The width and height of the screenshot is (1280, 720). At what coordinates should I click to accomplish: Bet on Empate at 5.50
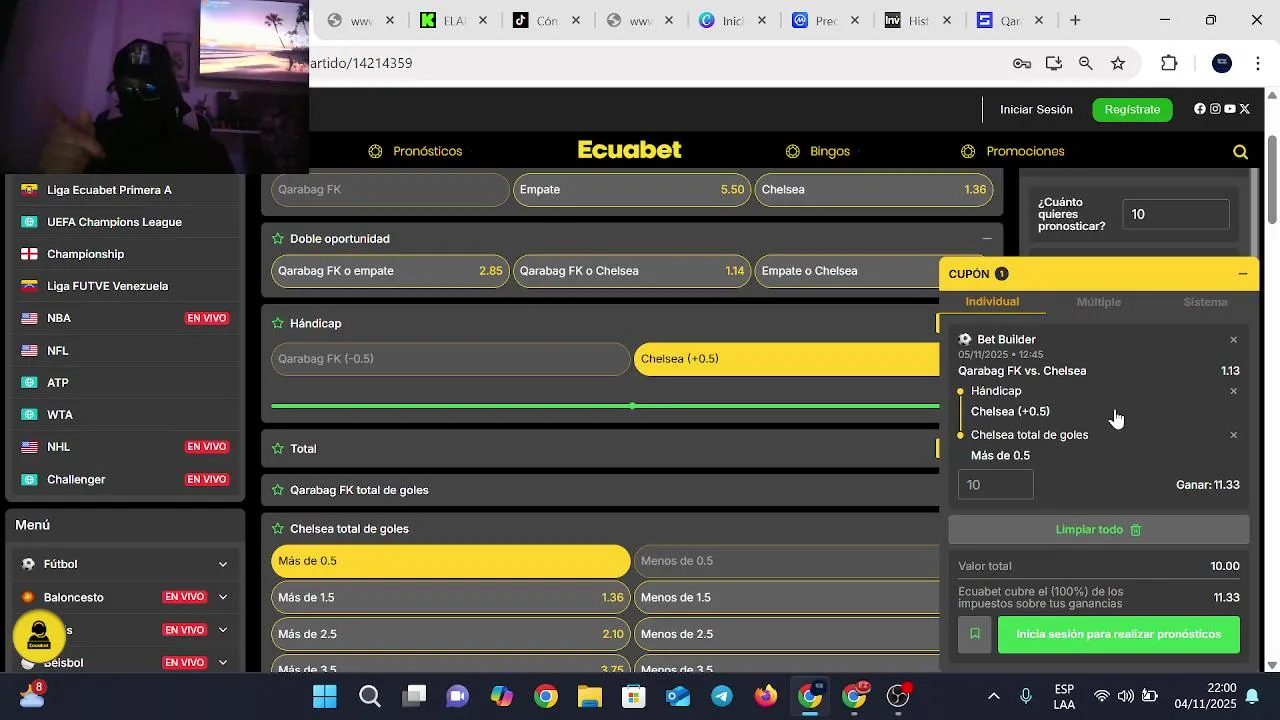tap(632, 190)
